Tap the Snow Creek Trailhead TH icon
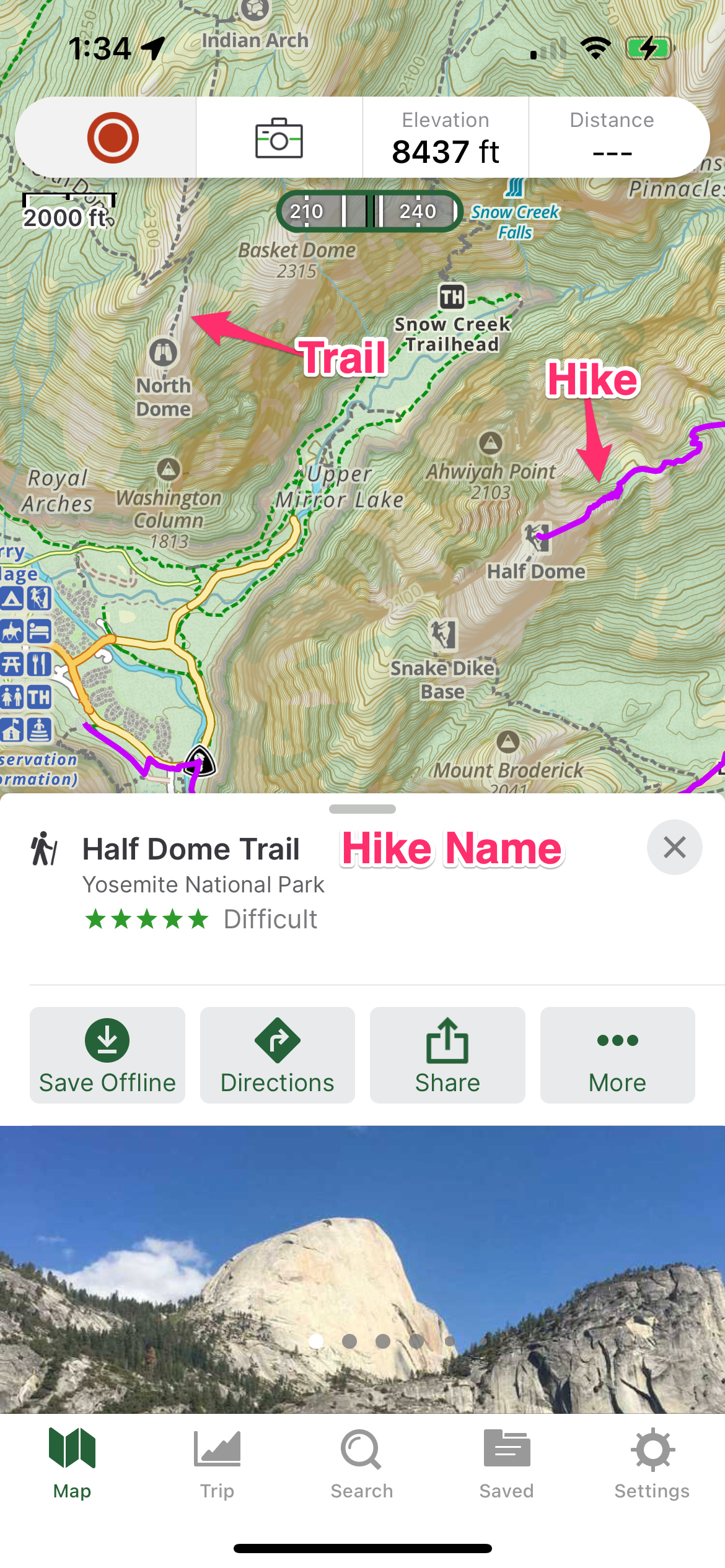 (x=452, y=297)
